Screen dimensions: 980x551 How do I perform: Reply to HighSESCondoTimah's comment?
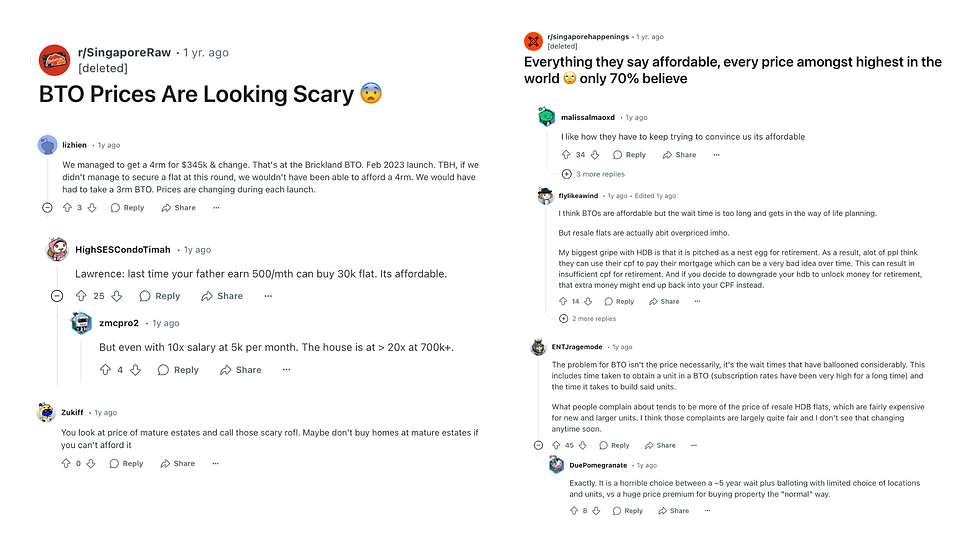pos(160,296)
